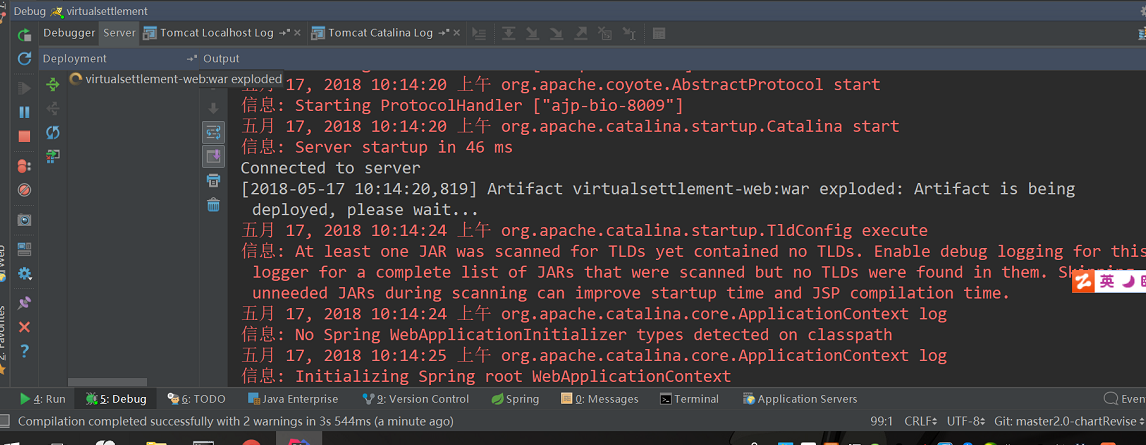Click the Get thread dump camera icon
The image size is (1146, 445).
24,220
